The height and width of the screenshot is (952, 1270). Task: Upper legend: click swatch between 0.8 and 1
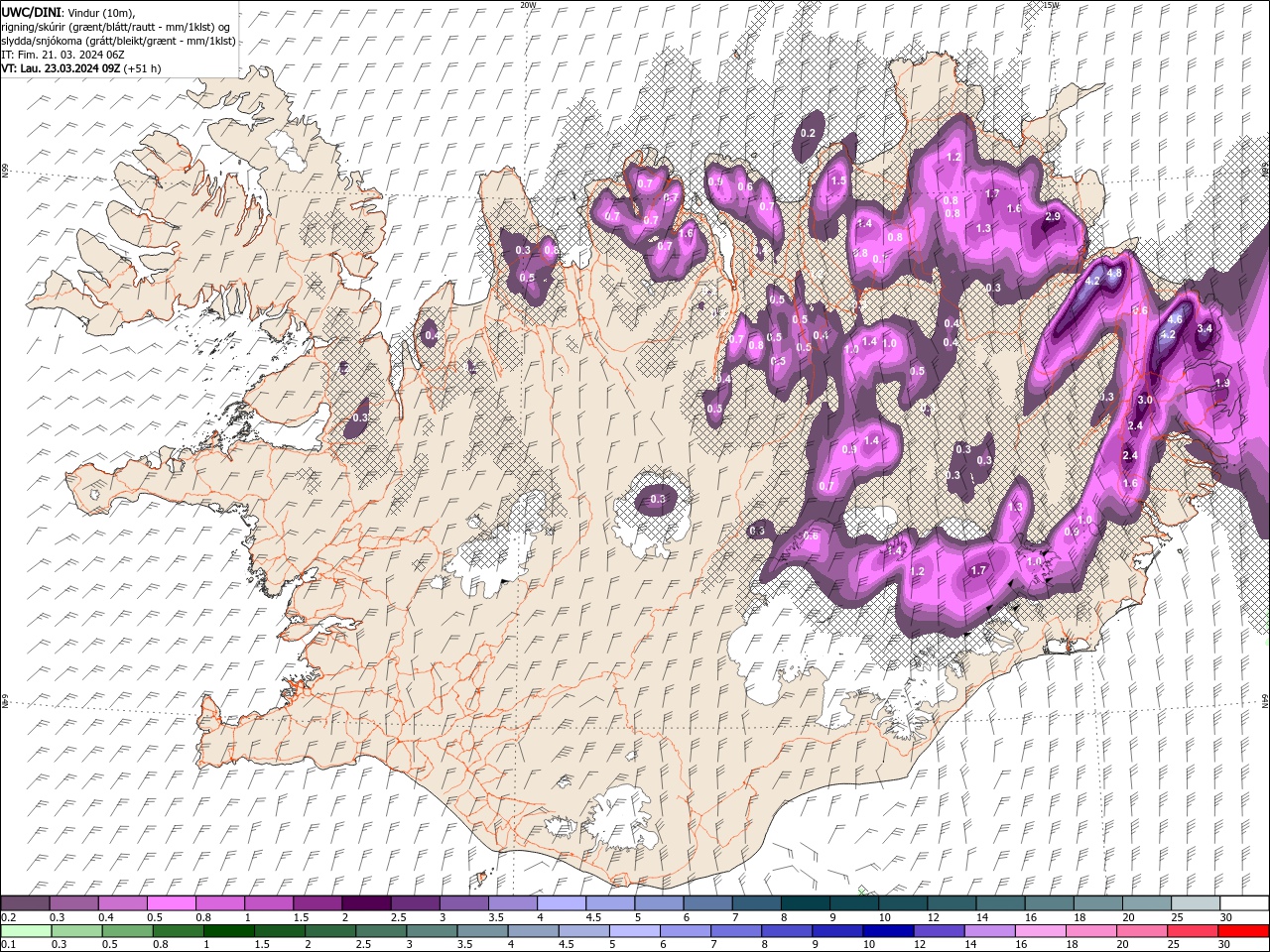pyautogui.click(x=219, y=903)
